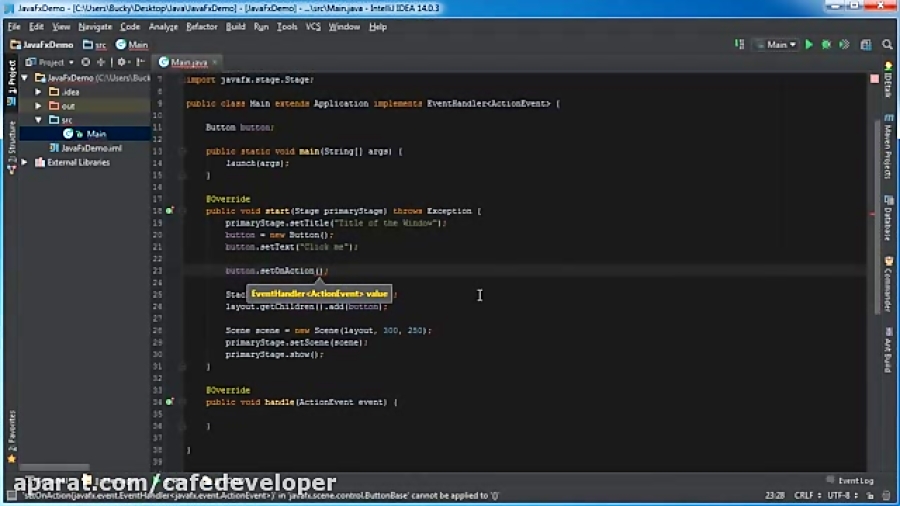900x506 pixels.
Task: Select the out folder row
Action: 85,106
